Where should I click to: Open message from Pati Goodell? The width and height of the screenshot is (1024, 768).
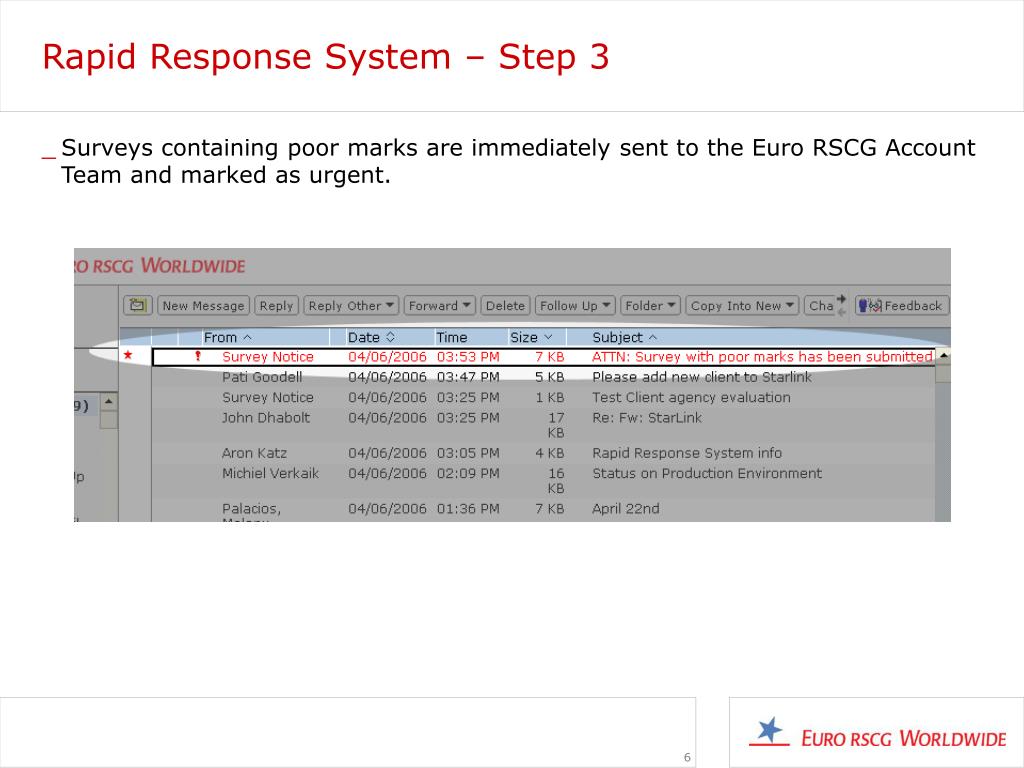pyautogui.click(x=262, y=377)
